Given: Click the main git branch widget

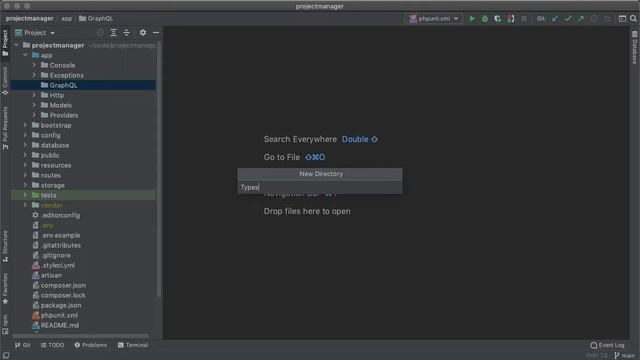Looking at the screenshot, I should pos(625,356).
